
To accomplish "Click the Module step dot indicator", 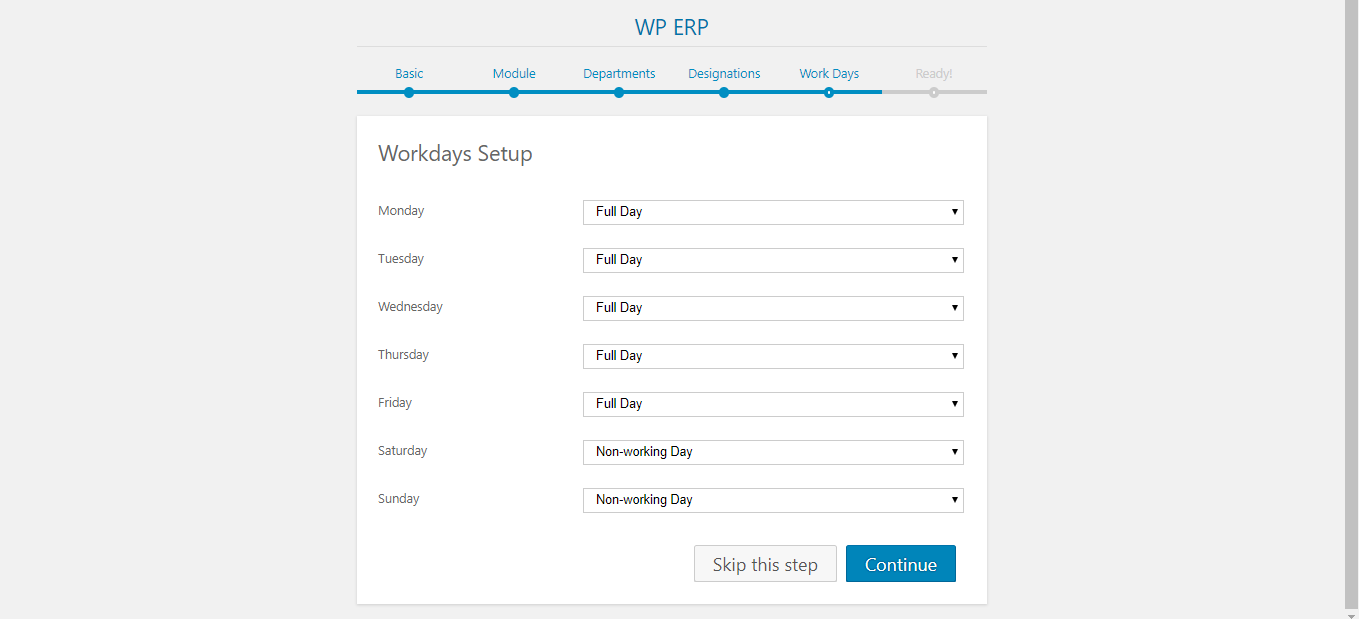I will tap(514, 93).
